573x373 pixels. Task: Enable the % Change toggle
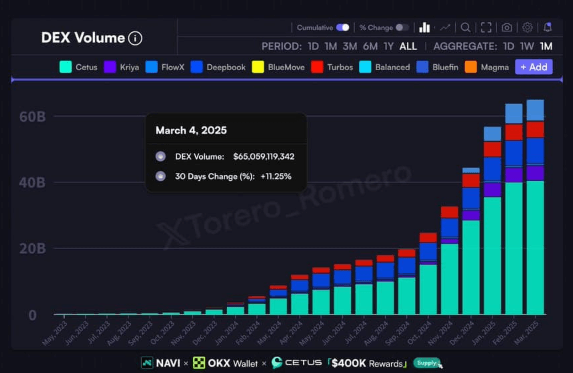(402, 27)
